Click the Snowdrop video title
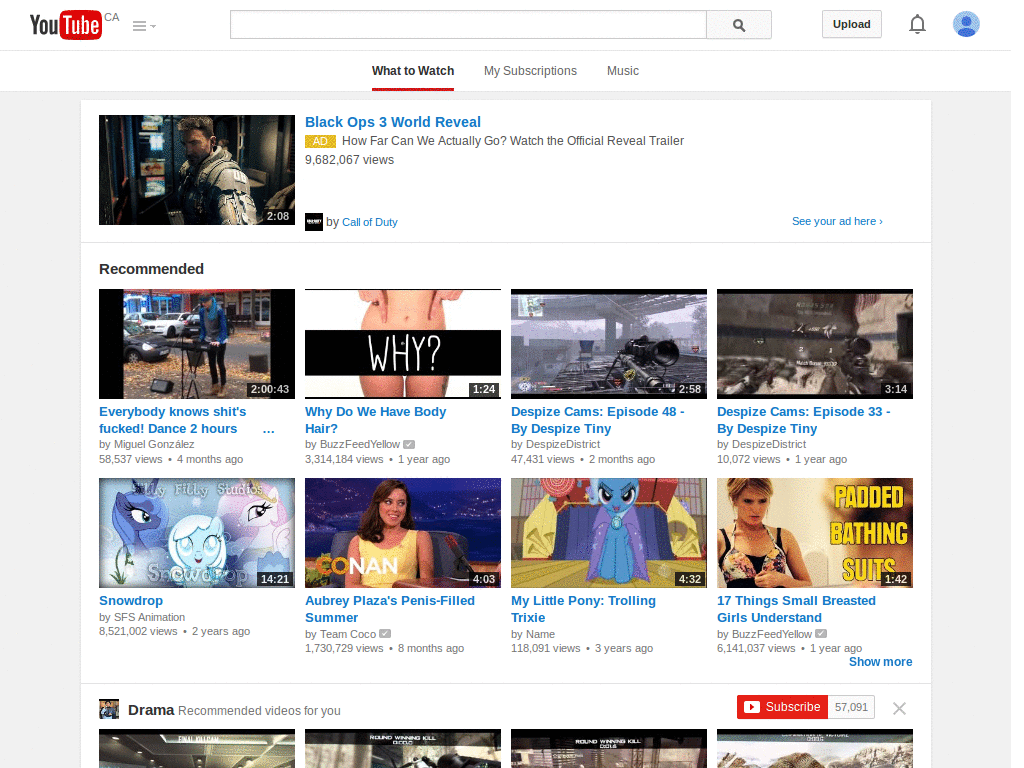 131,601
